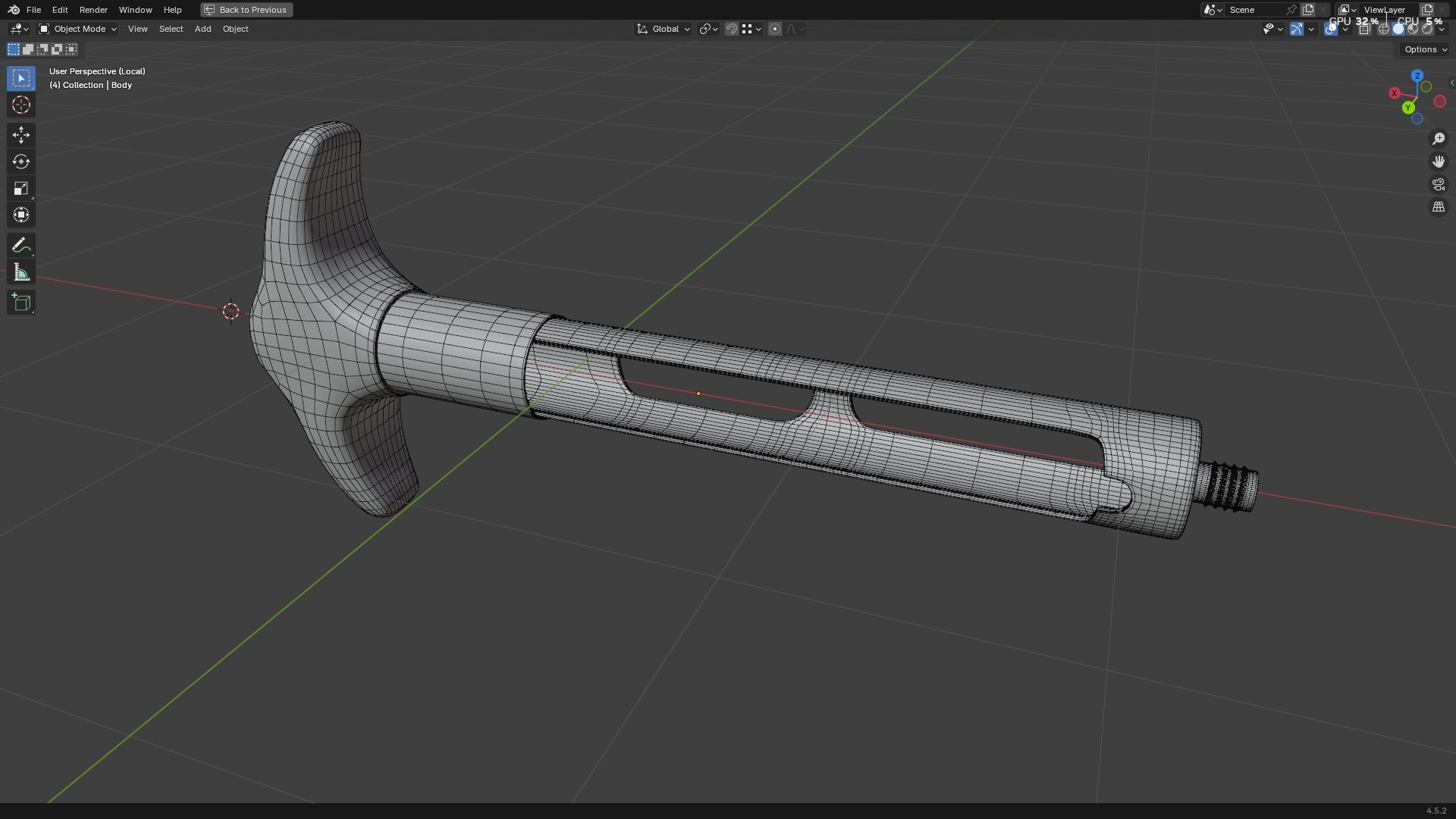Viewport: 1456px width, 819px height.
Task: Toggle the Show Overlays button
Action: point(1331,29)
